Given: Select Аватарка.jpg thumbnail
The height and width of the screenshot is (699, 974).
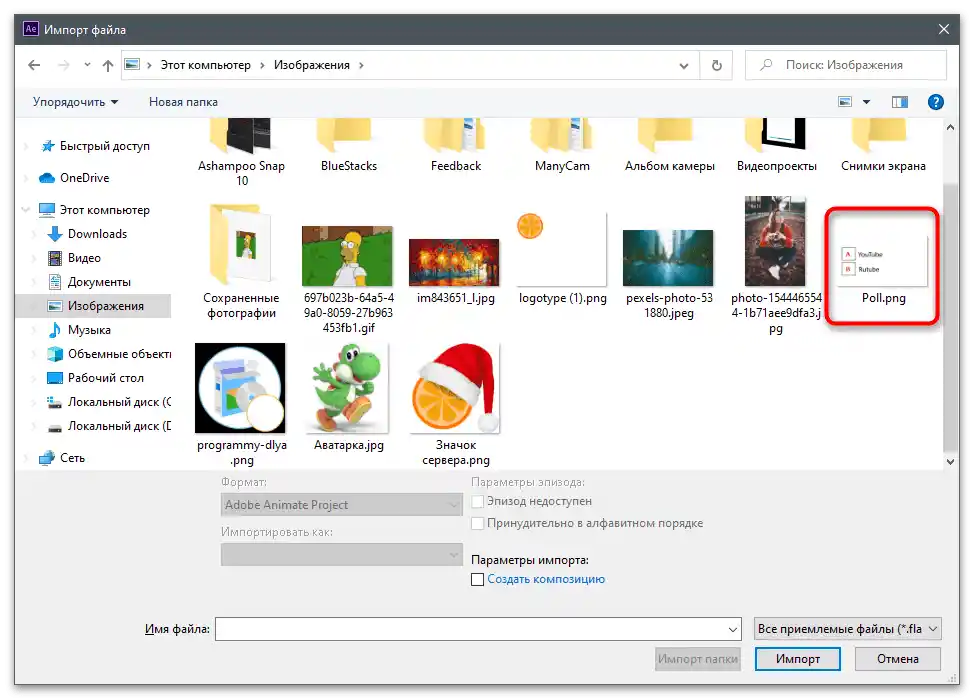Looking at the screenshot, I should [x=347, y=388].
